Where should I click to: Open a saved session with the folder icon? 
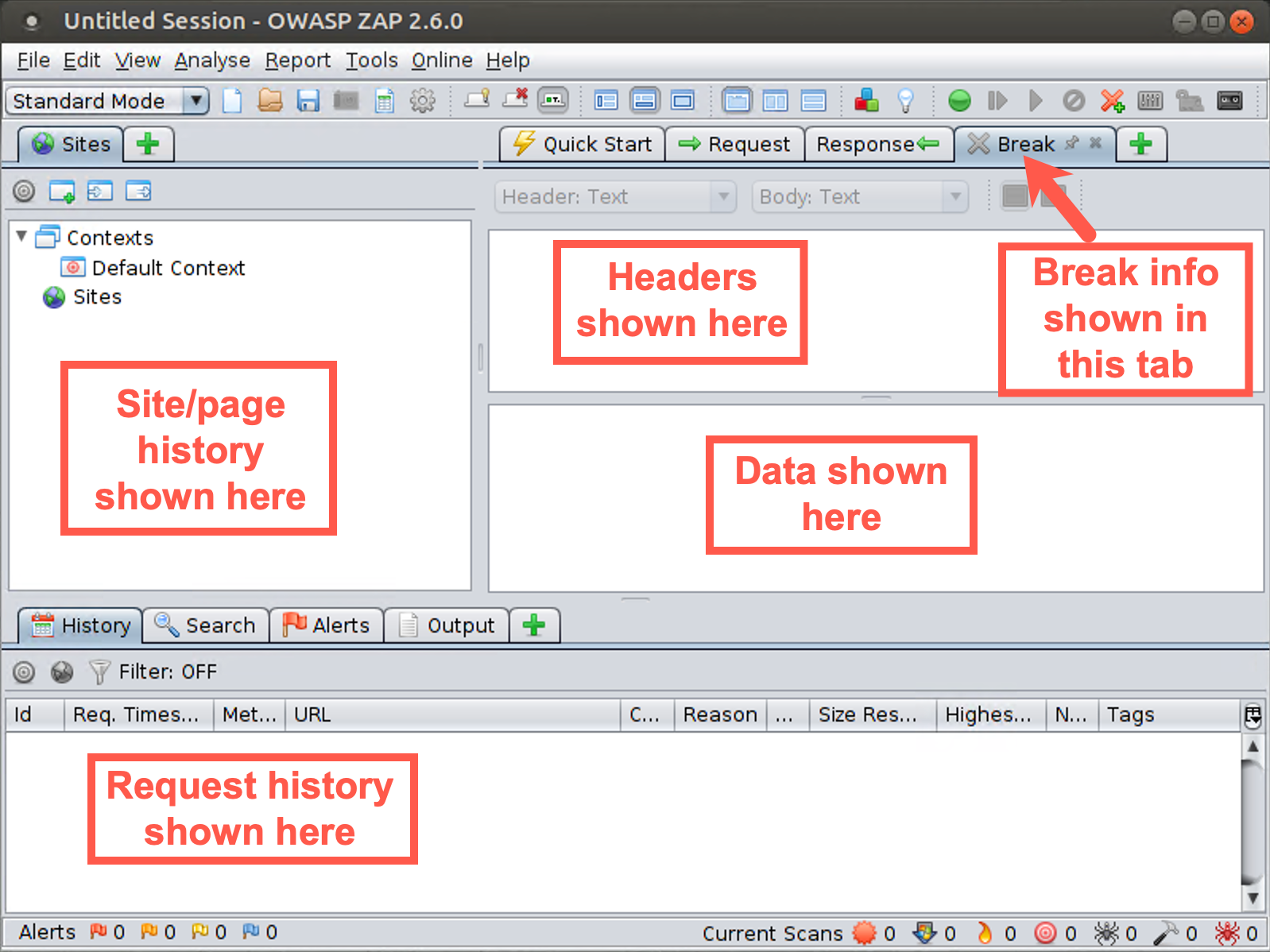(270, 101)
